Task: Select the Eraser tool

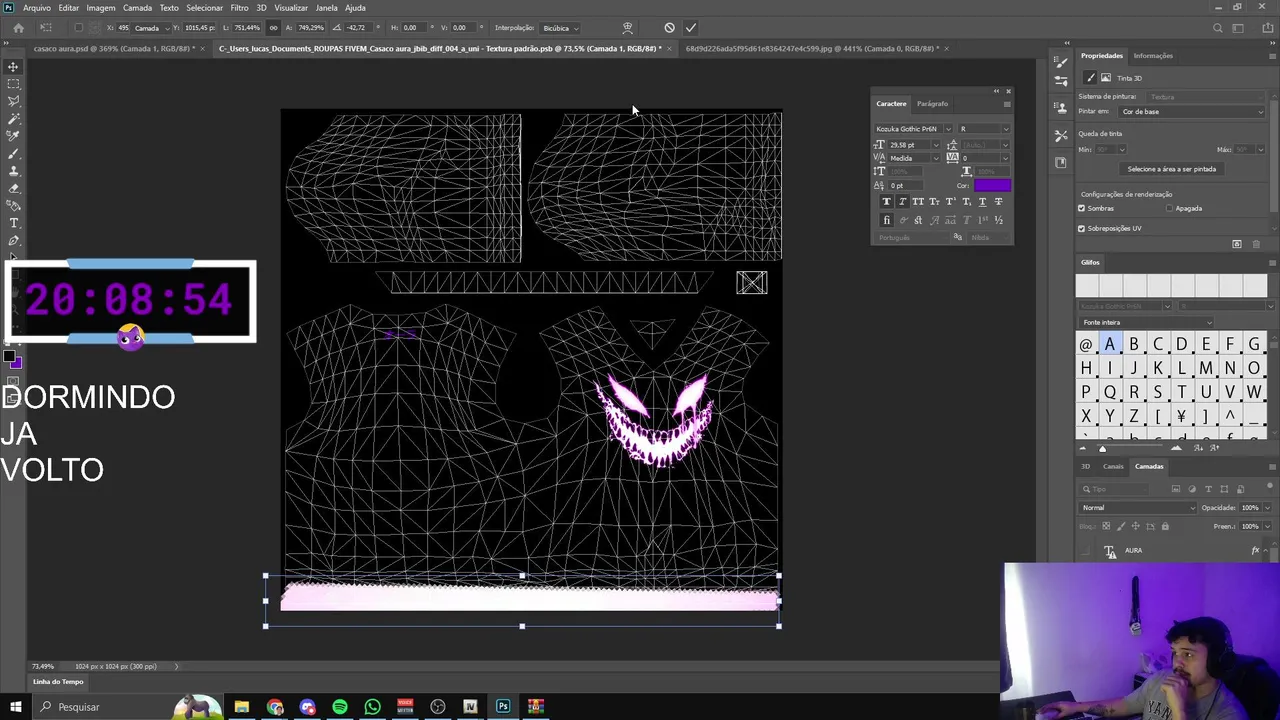Action: click(13, 188)
